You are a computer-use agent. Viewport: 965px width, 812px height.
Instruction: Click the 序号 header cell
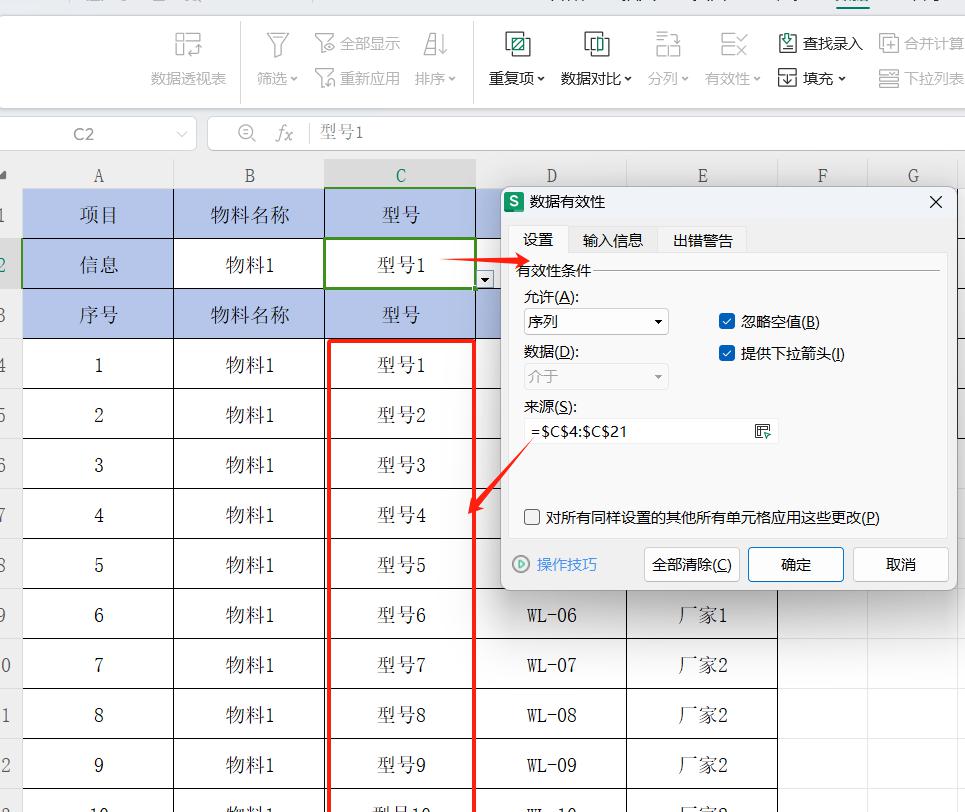98,315
